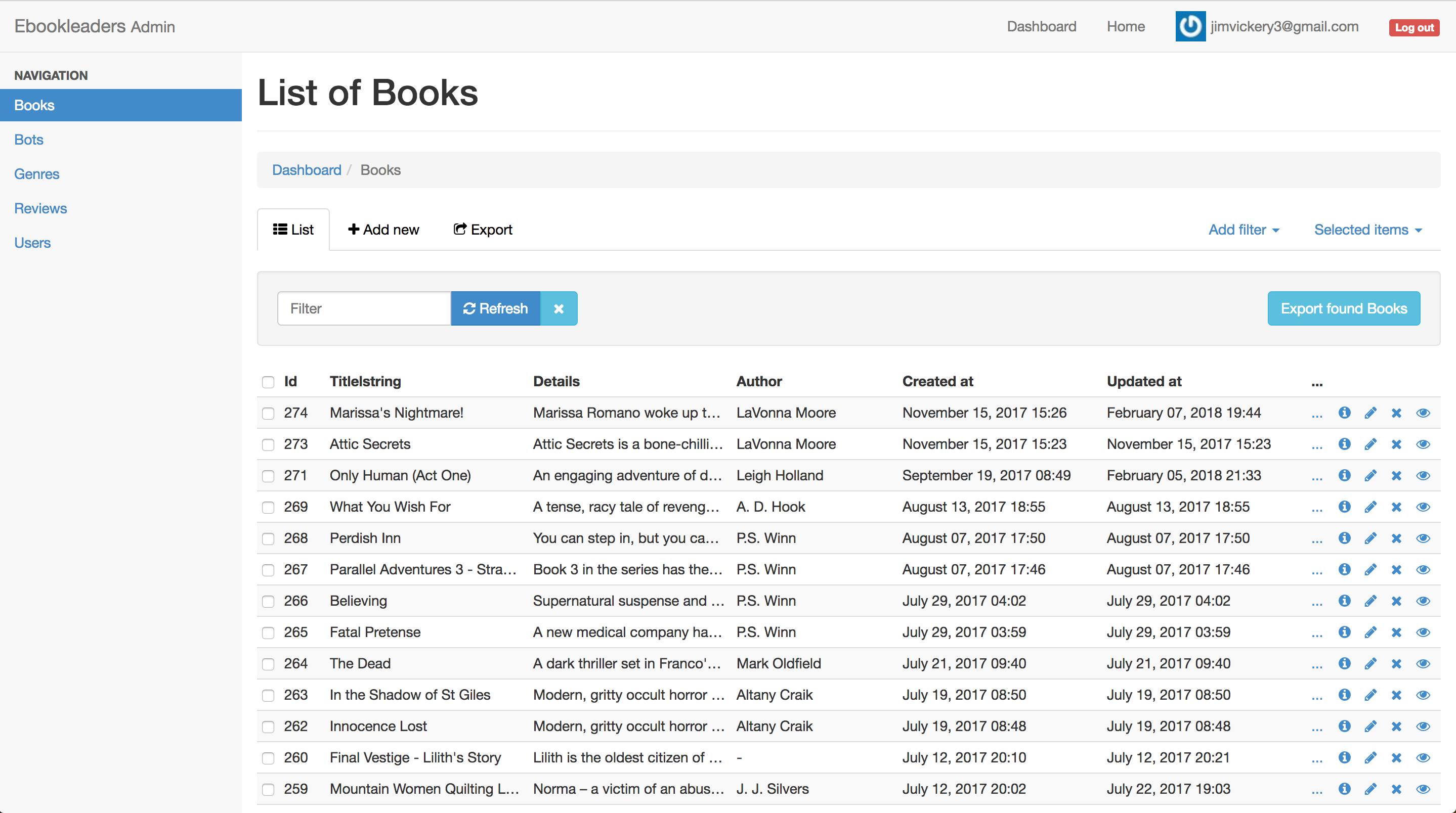This screenshot has width=1456, height=813.
Task: Click the pencil edit icon for Attic Secrets
Action: pos(1370,444)
